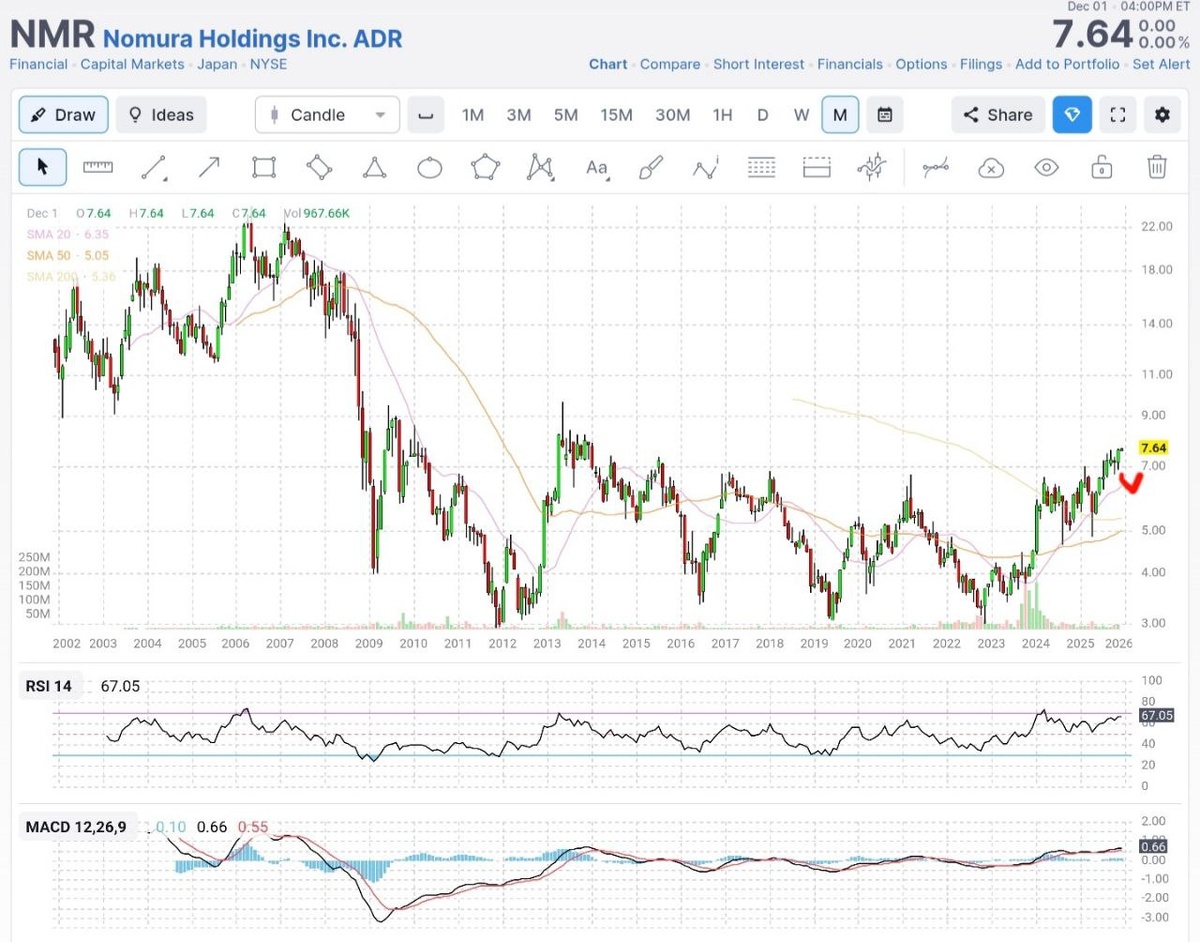Switch to 3M timeframe

pyautogui.click(x=518, y=115)
